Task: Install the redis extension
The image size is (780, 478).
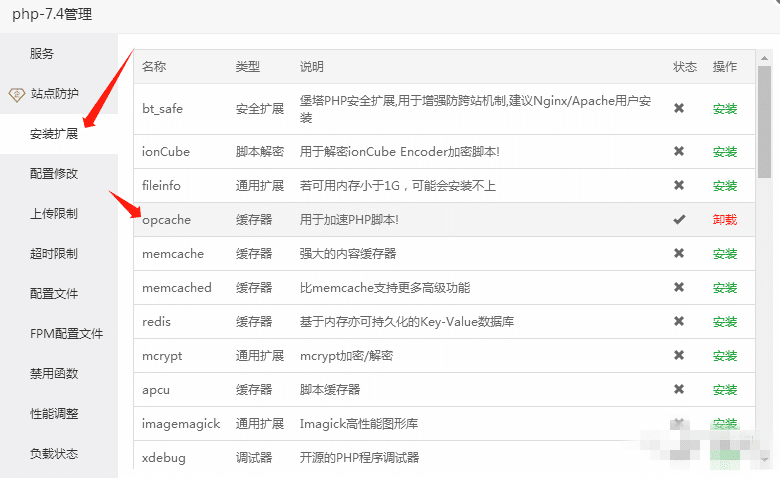Action: pyautogui.click(x=725, y=322)
